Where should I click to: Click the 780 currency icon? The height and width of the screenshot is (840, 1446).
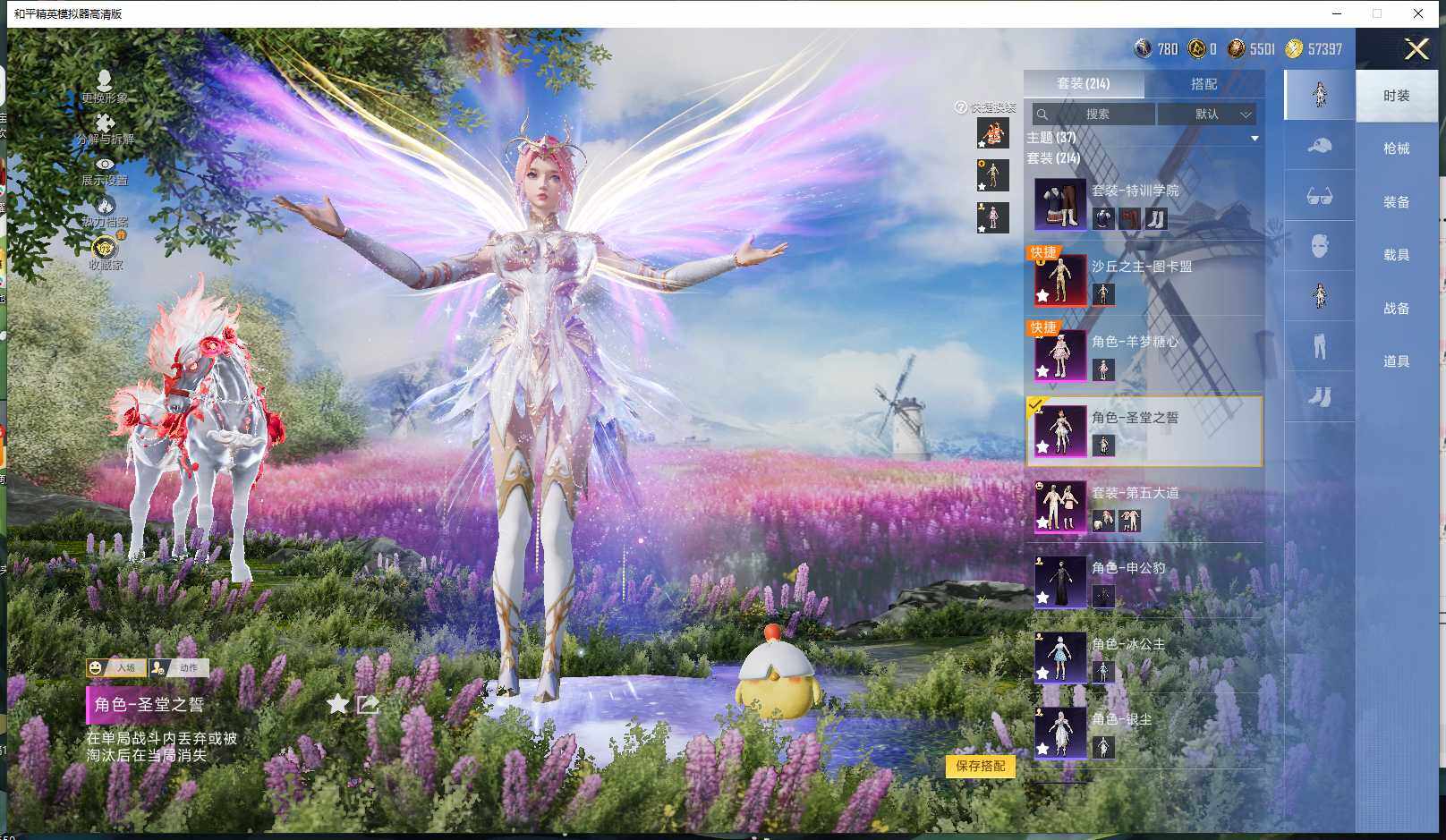1143,48
